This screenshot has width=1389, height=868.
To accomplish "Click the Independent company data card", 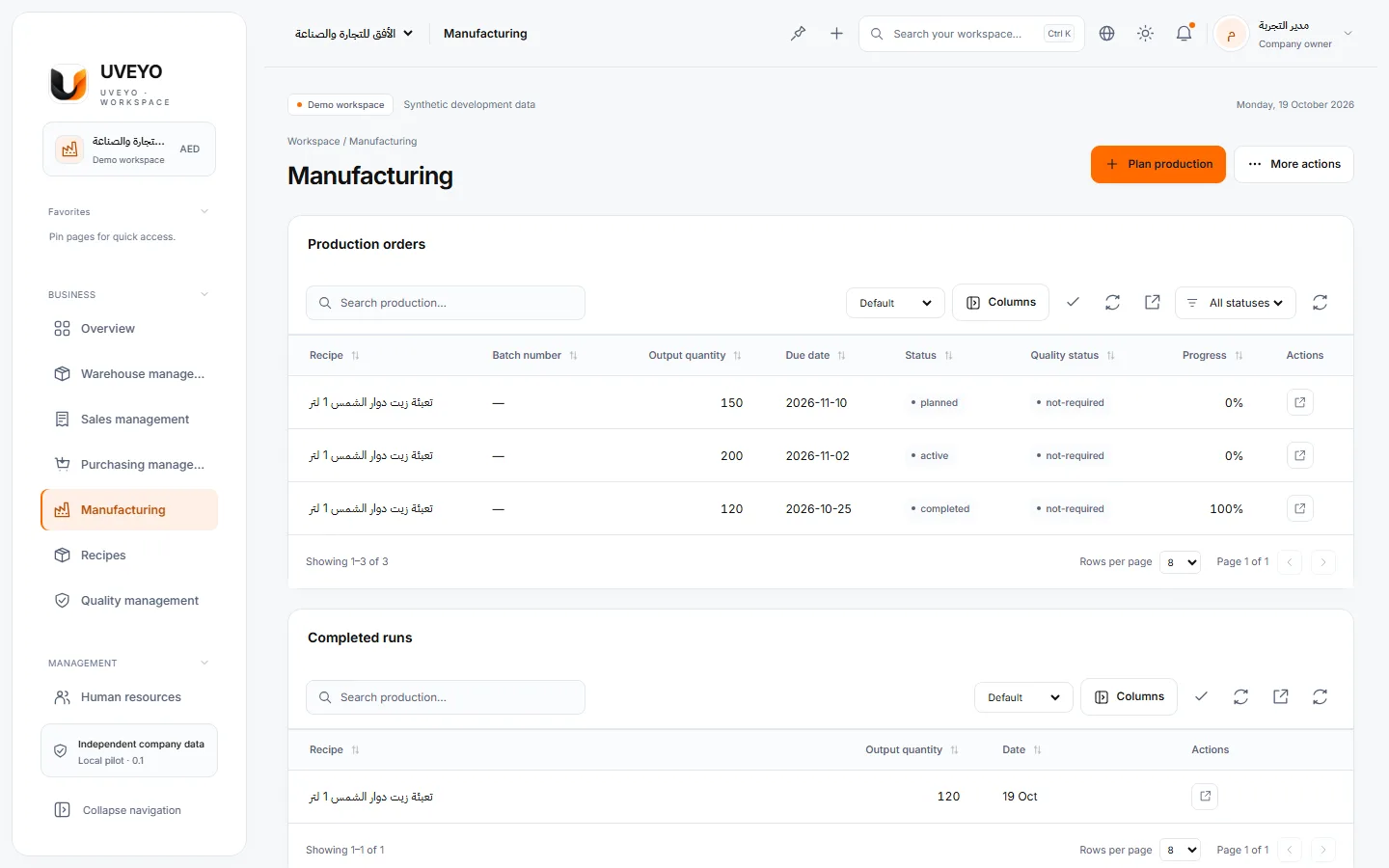I will (129, 750).
